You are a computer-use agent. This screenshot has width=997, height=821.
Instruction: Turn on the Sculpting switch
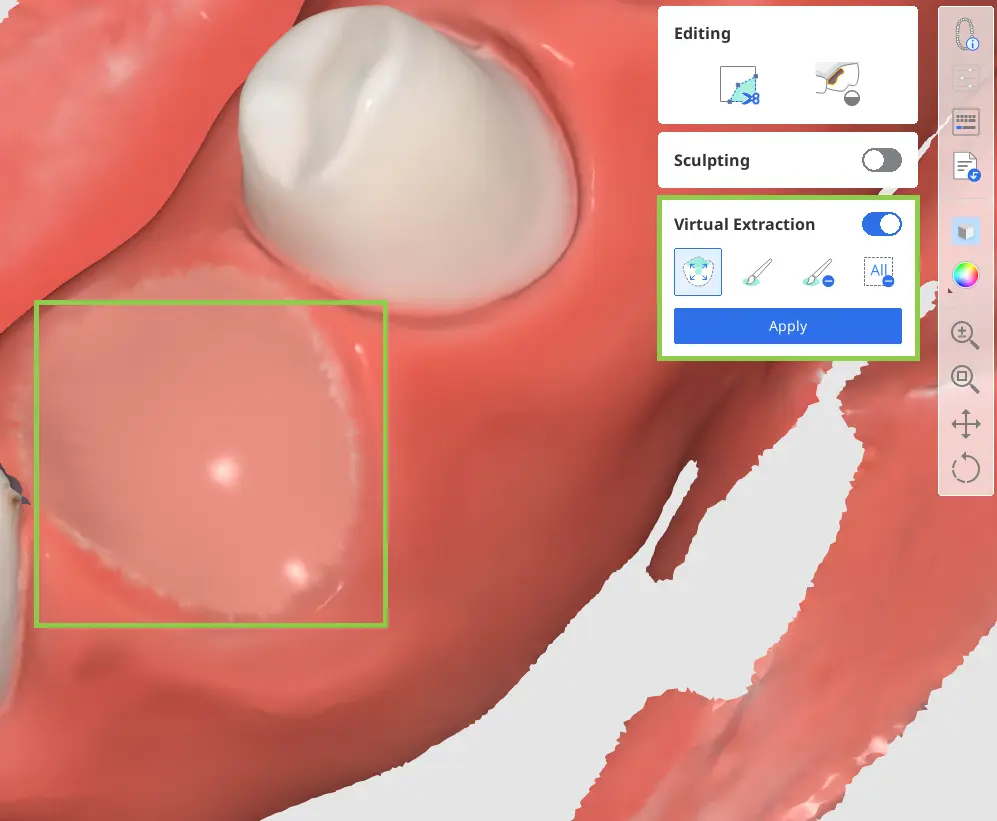(x=881, y=160)
